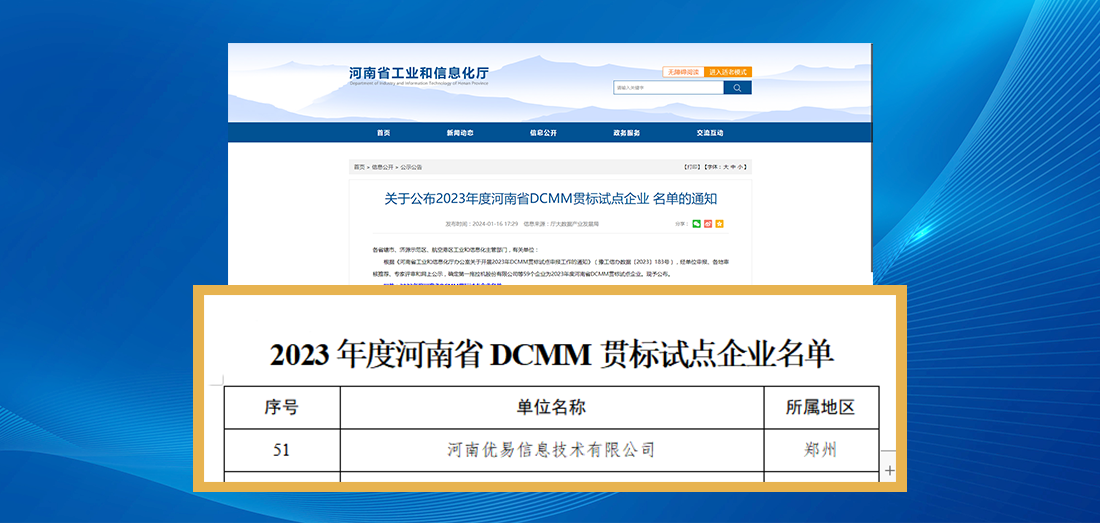Open the 新闻动态 navigation menu item
The height and width of the screenshot is (523, 1100).
pyautogui.click(x=460, y=133)
